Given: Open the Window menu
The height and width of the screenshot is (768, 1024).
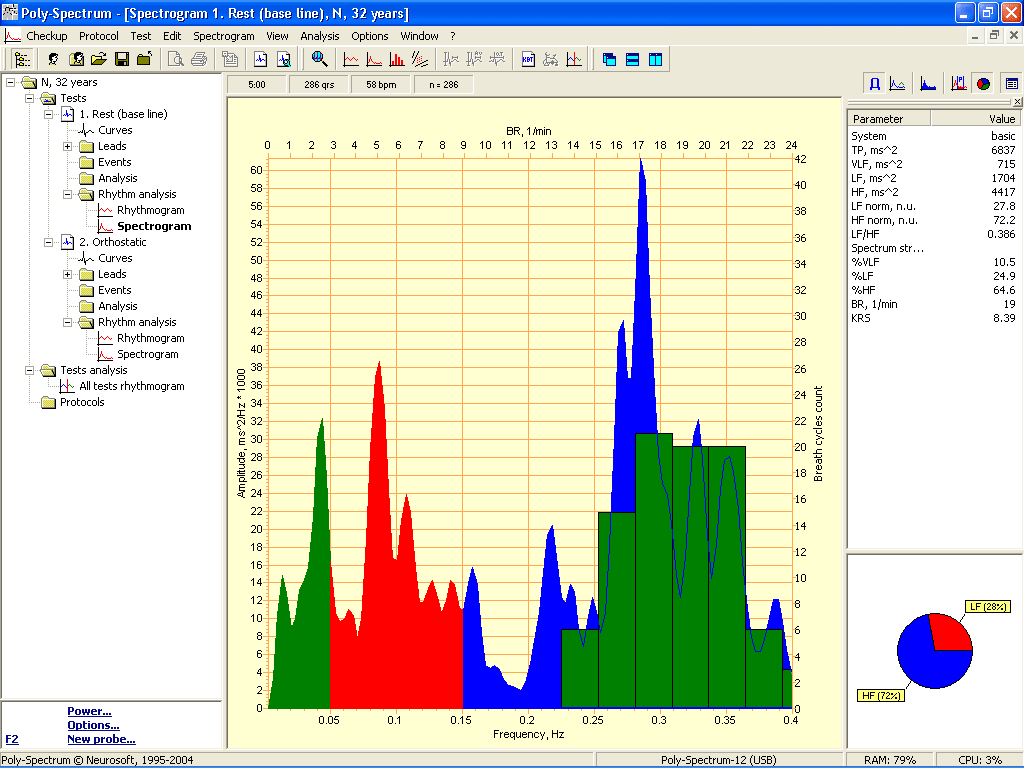Looking at the screenshot, I should (419, 36).
